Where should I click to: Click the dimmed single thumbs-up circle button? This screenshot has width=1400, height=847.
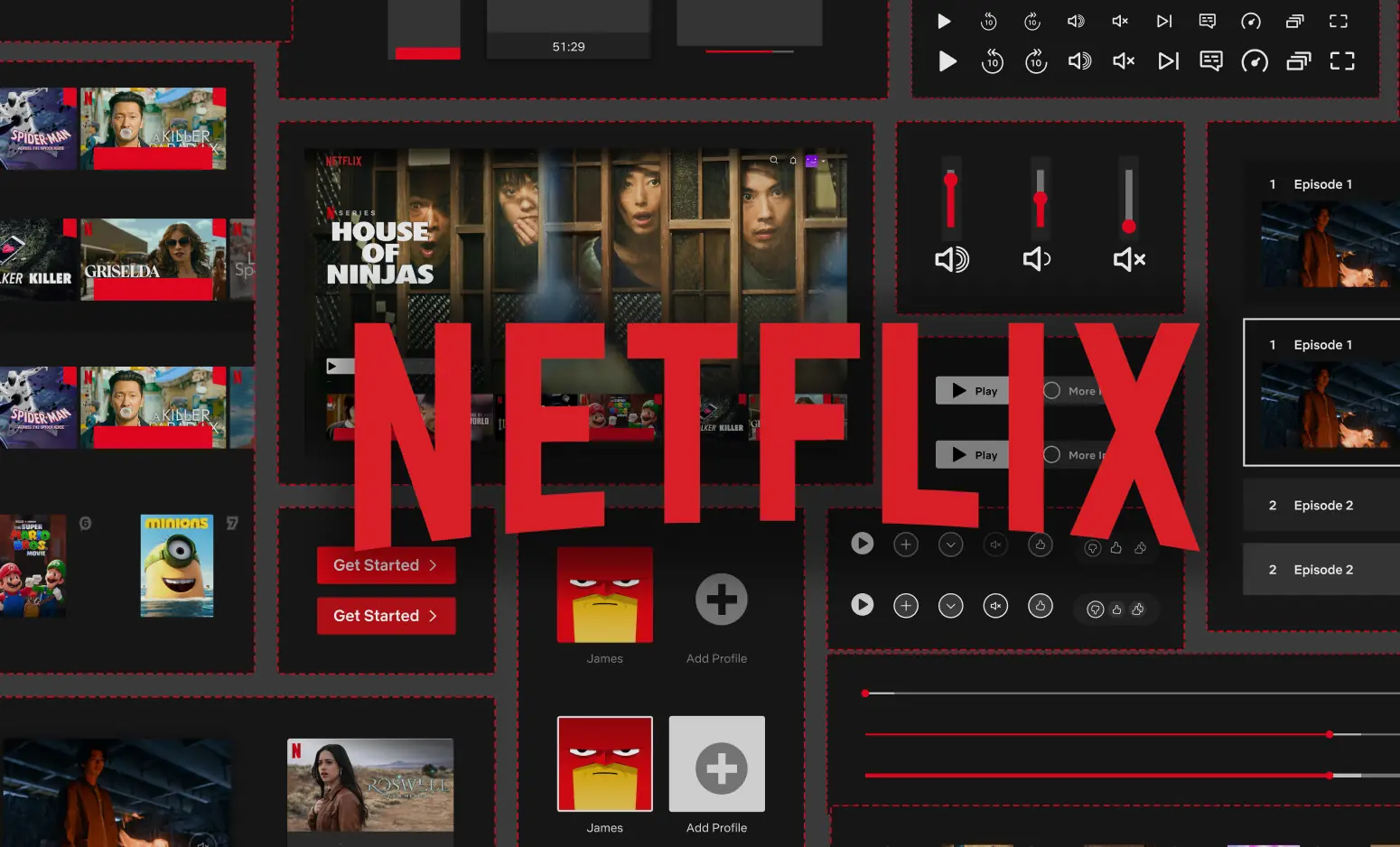(1041, 544)
